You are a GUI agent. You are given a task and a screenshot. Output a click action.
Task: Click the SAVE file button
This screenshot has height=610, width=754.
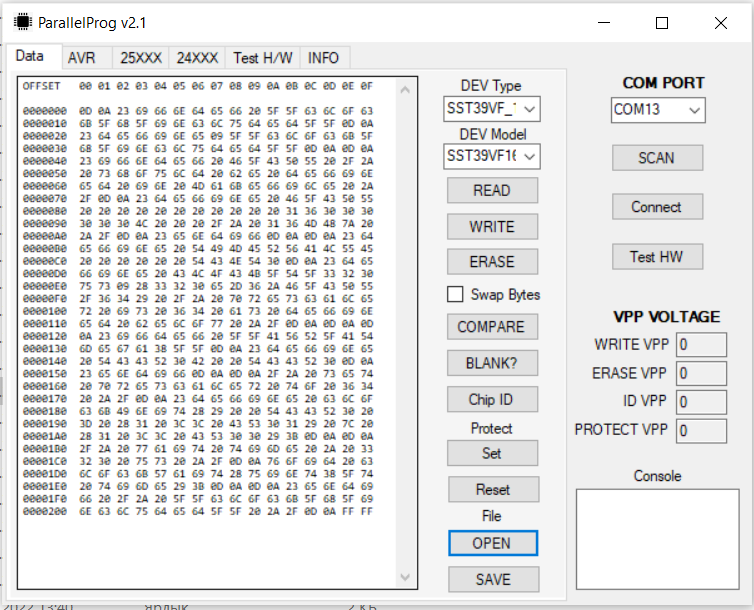click(493, 579)
